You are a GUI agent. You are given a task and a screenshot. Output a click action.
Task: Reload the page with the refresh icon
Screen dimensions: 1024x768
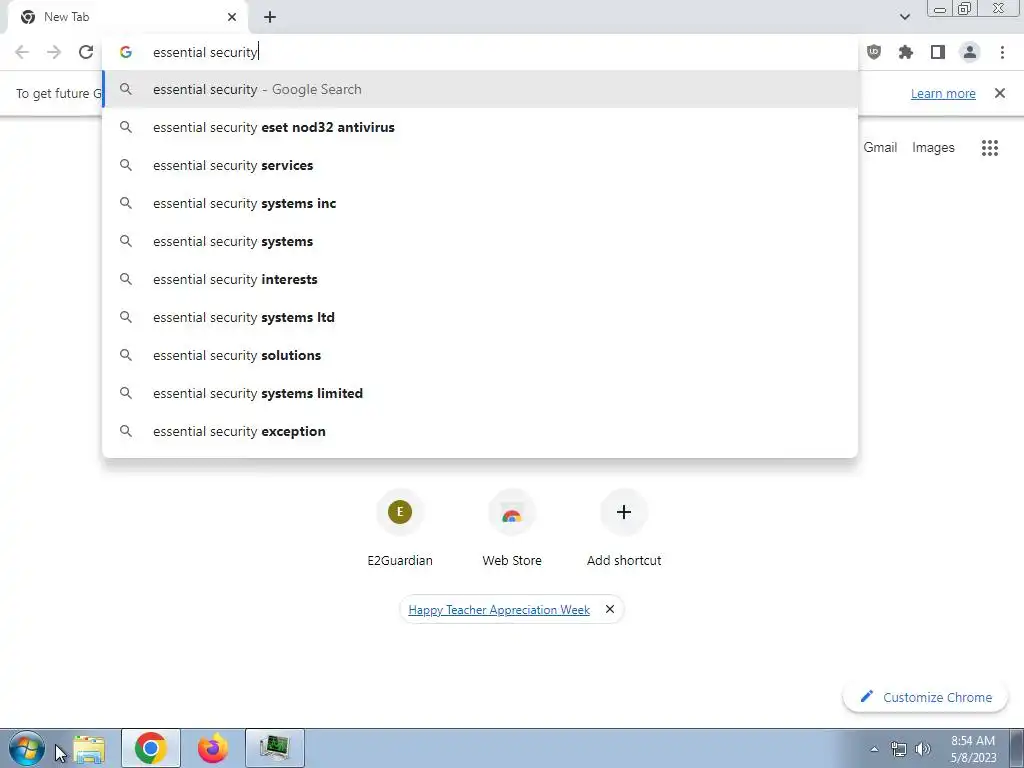point(86,52)
